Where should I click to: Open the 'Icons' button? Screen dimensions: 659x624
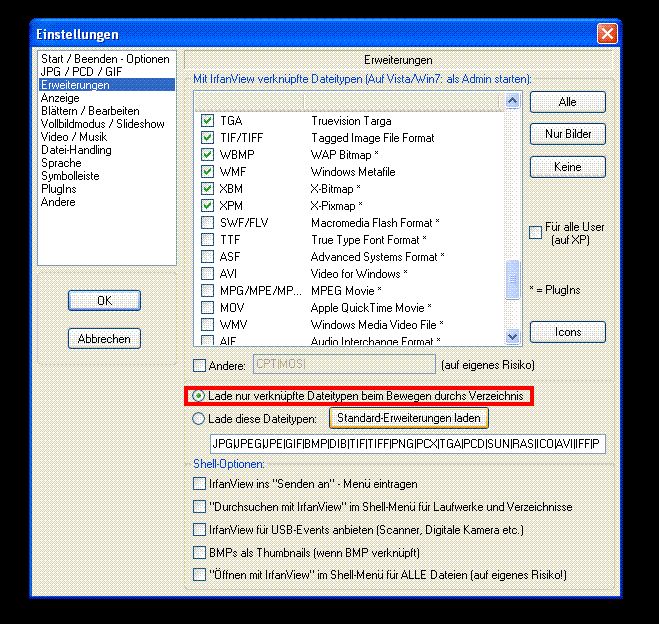tap(567, 332)
